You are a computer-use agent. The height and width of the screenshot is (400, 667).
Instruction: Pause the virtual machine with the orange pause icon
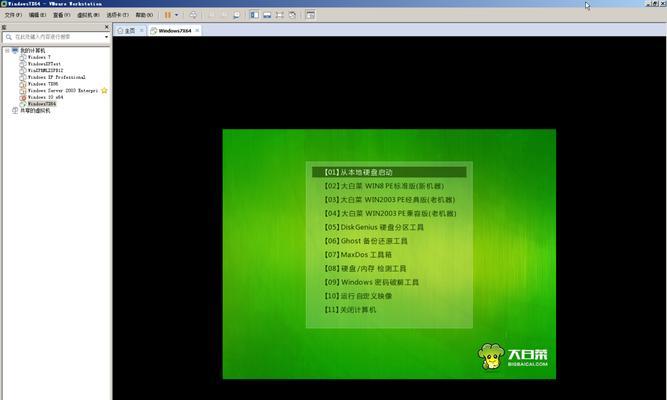(168, 15)
